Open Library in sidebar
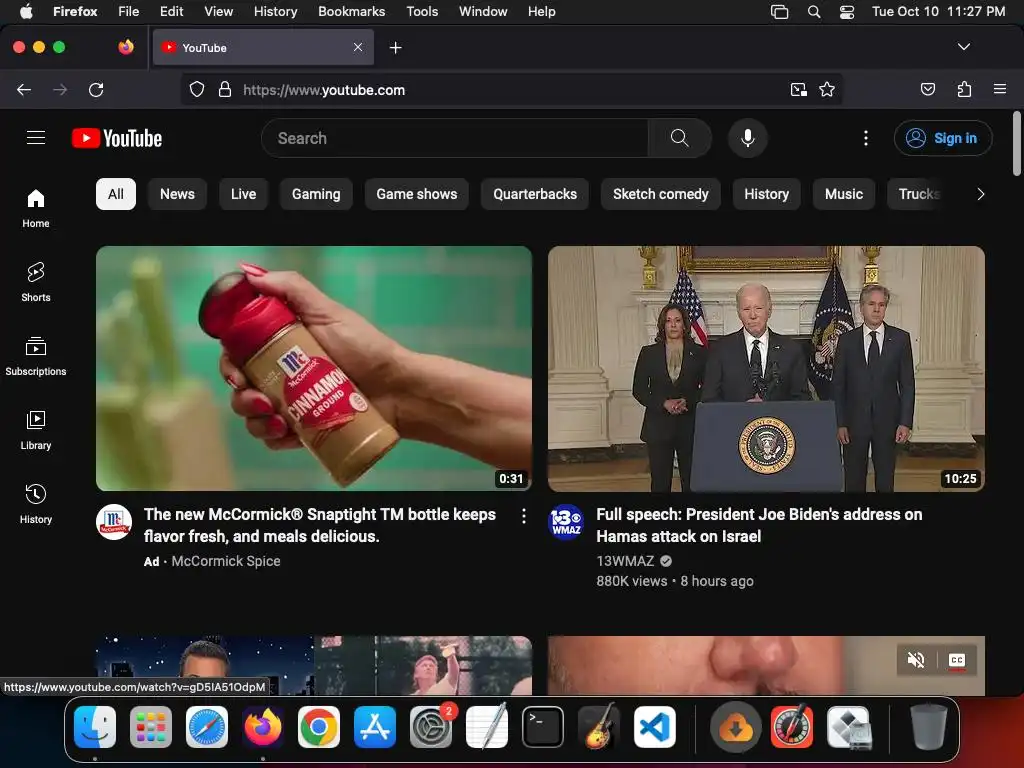This screenshot has width=1024, height=768. click(36, 430)
